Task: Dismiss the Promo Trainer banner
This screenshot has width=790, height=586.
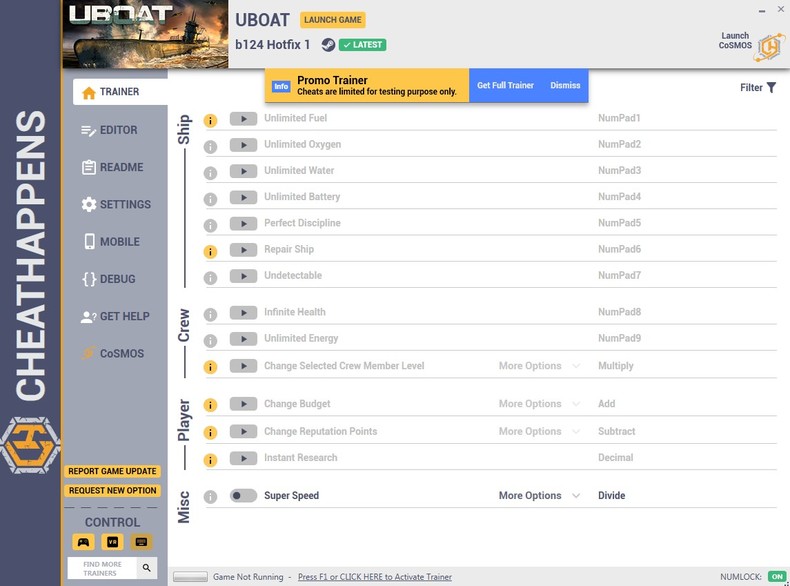Action: 565,85
